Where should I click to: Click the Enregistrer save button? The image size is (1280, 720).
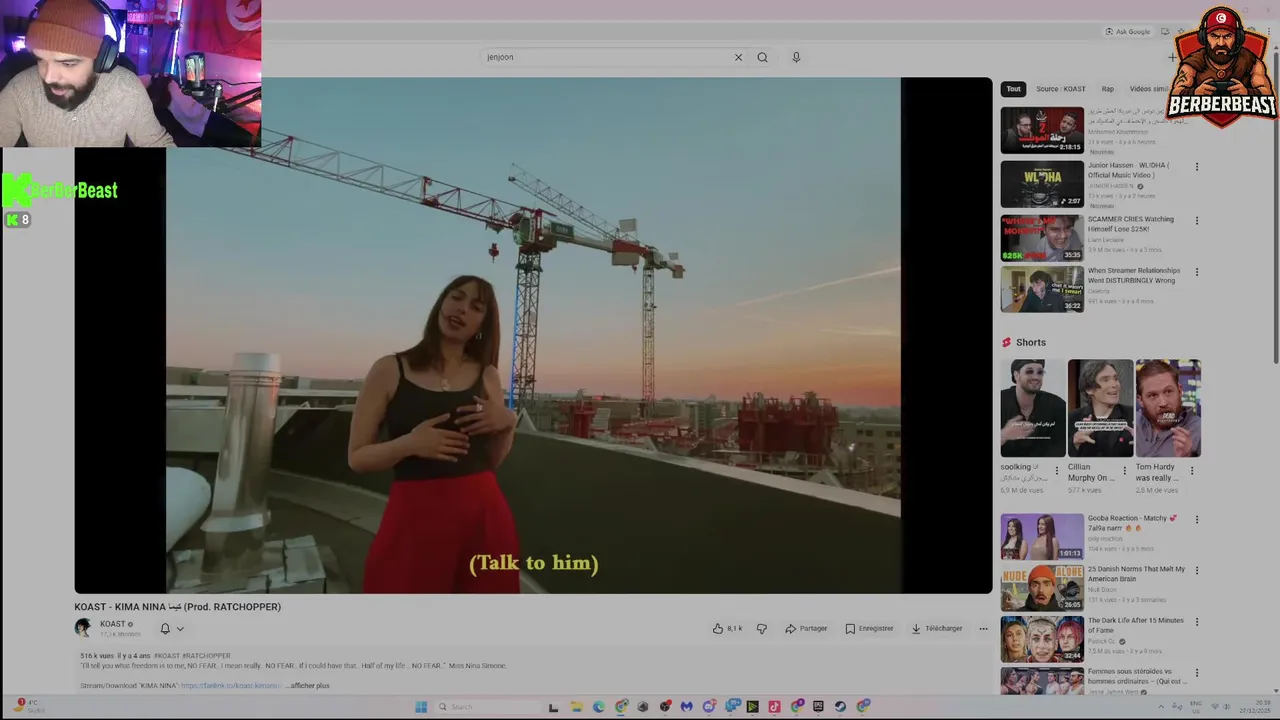[x=869, y=629]
